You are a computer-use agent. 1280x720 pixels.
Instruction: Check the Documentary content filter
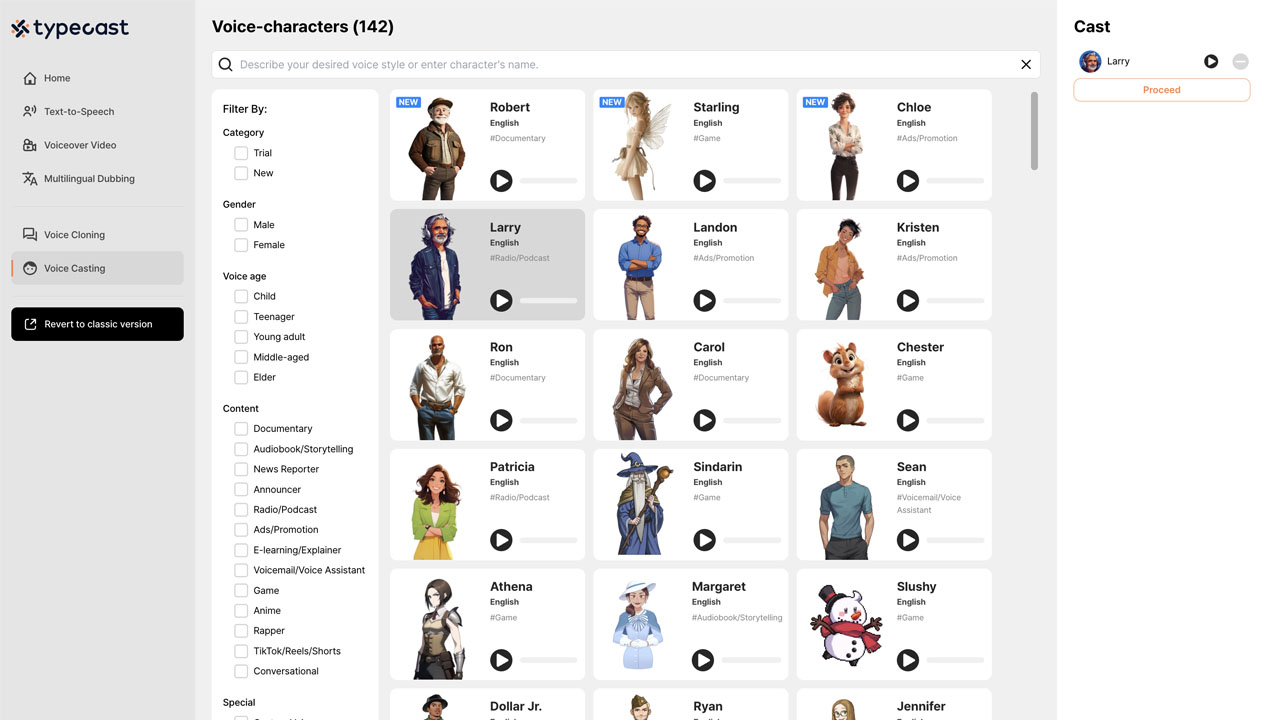coord(241,429)
